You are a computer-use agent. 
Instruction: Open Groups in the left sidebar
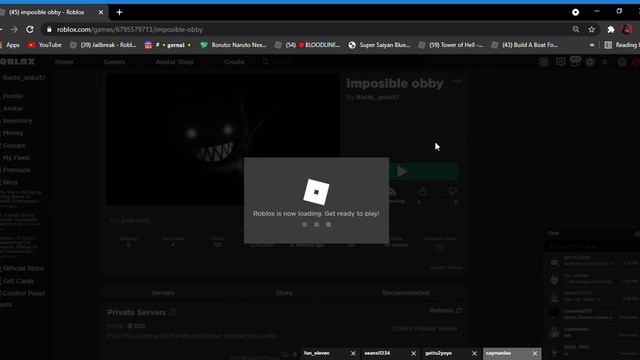click(14, 145)
